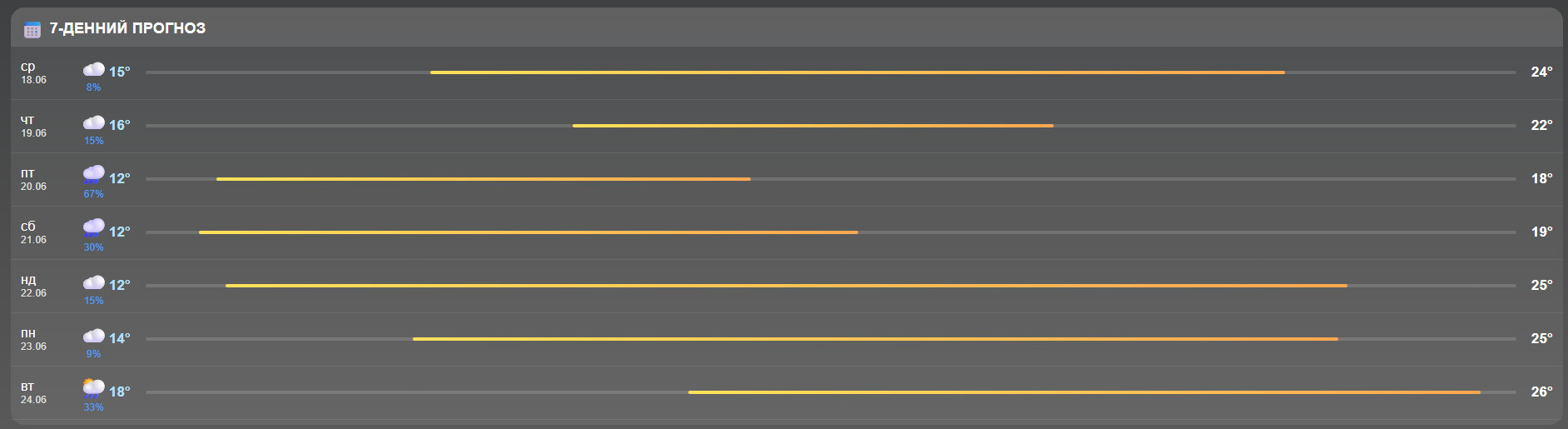Click the 67% precipitation chance on Friday
Image resolution: width=1568 pixels, height=429 pixels.
click(93, 194)
